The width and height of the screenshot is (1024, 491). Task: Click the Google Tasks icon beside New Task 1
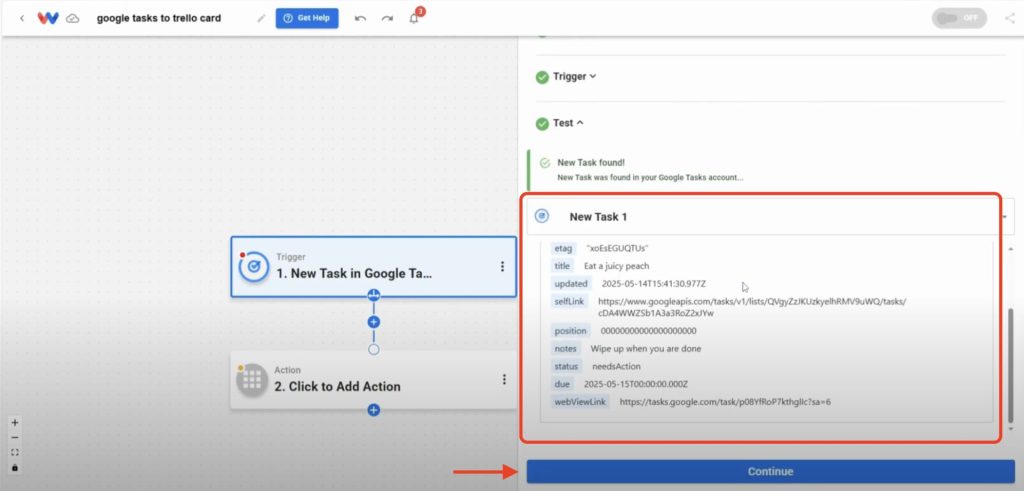tap(542, 216)
